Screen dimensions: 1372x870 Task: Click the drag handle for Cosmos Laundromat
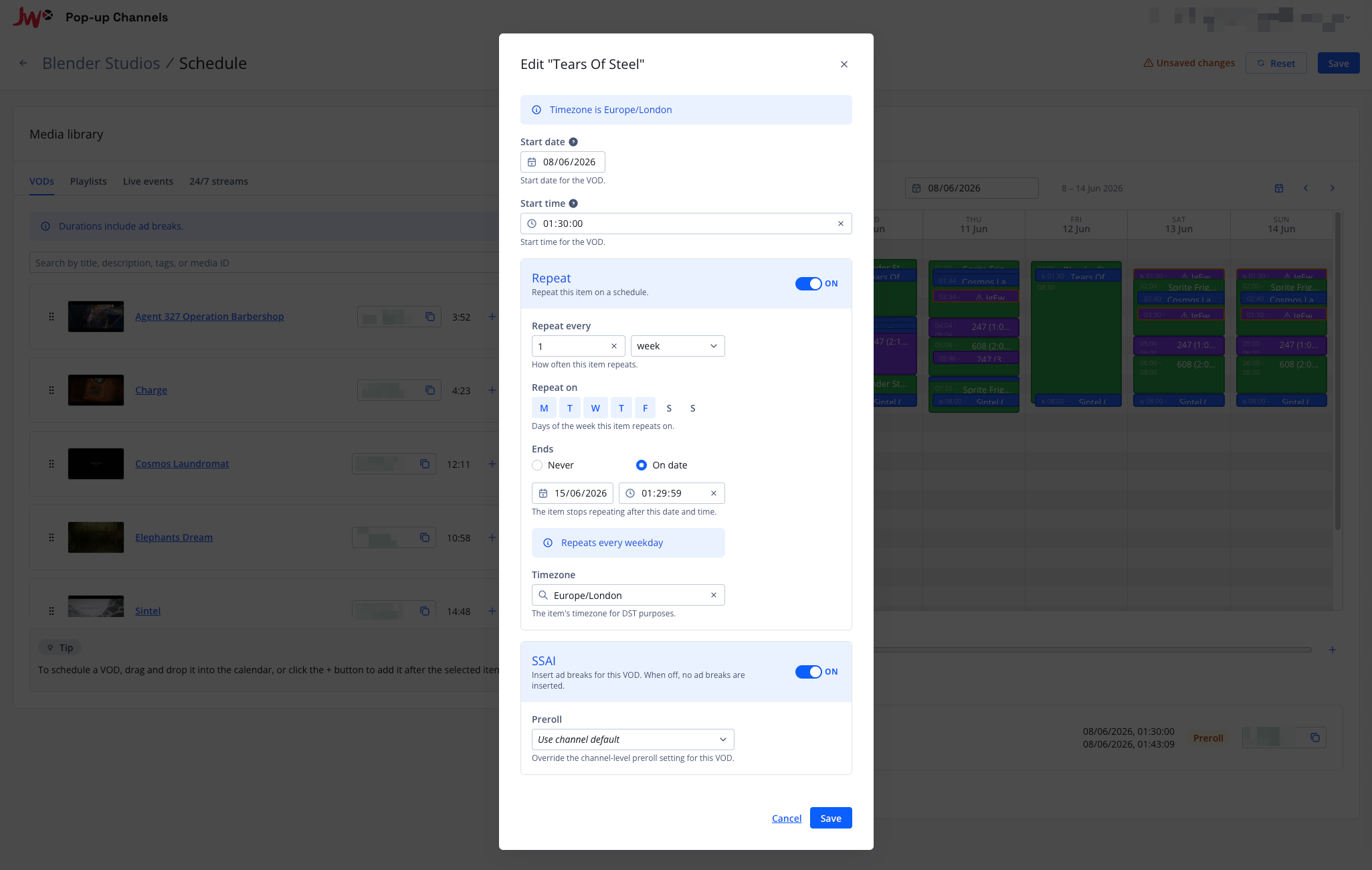(x=52, y=464)
